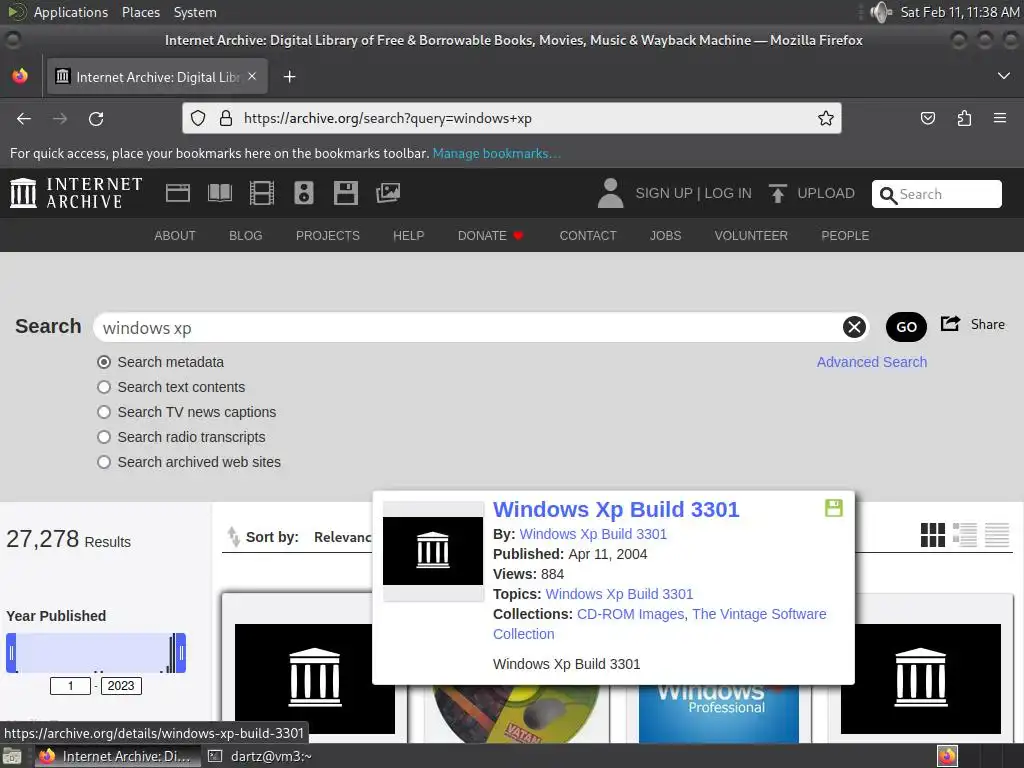
Task: Click the SIGN UP link
Action: pyautogui.click(x=664, y=193)
